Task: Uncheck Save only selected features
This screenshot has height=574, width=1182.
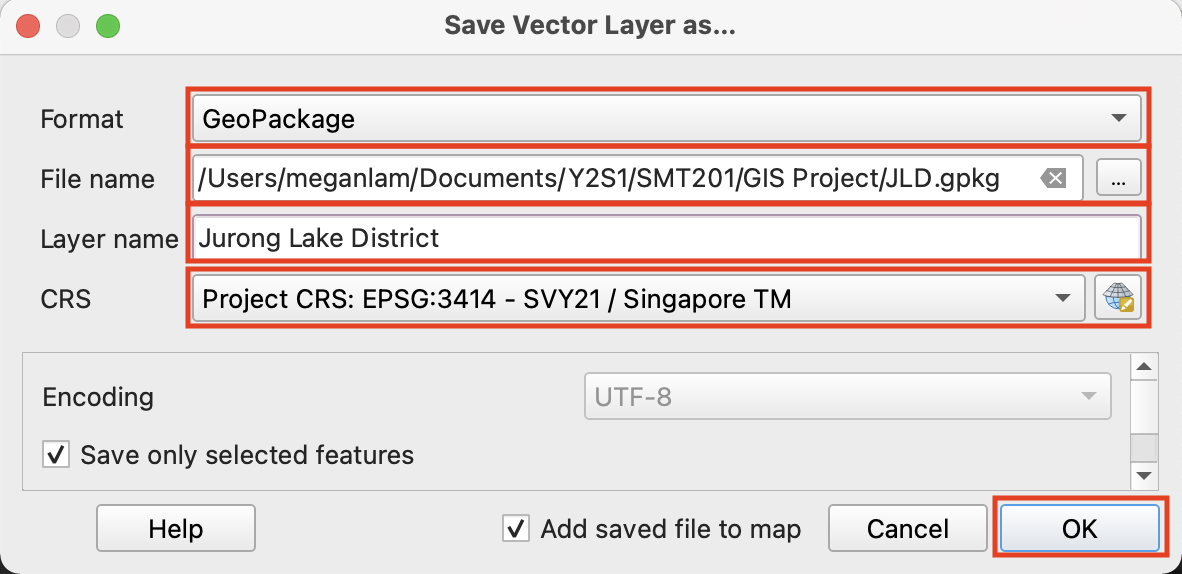Action: coord(56,455)
